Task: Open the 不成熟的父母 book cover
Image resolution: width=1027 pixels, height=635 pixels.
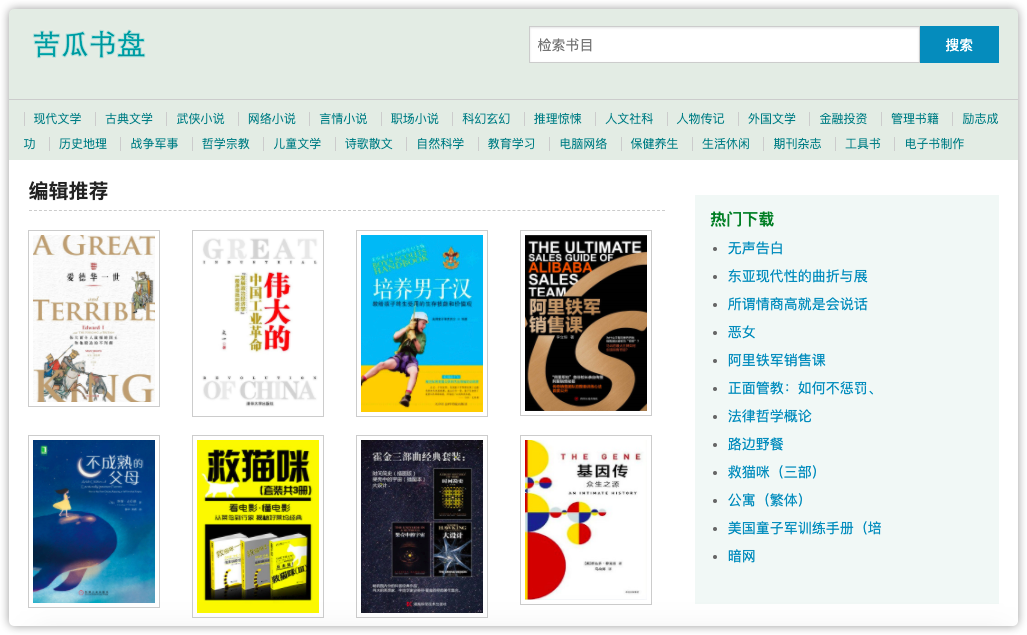Action: [x=94, y=521]
